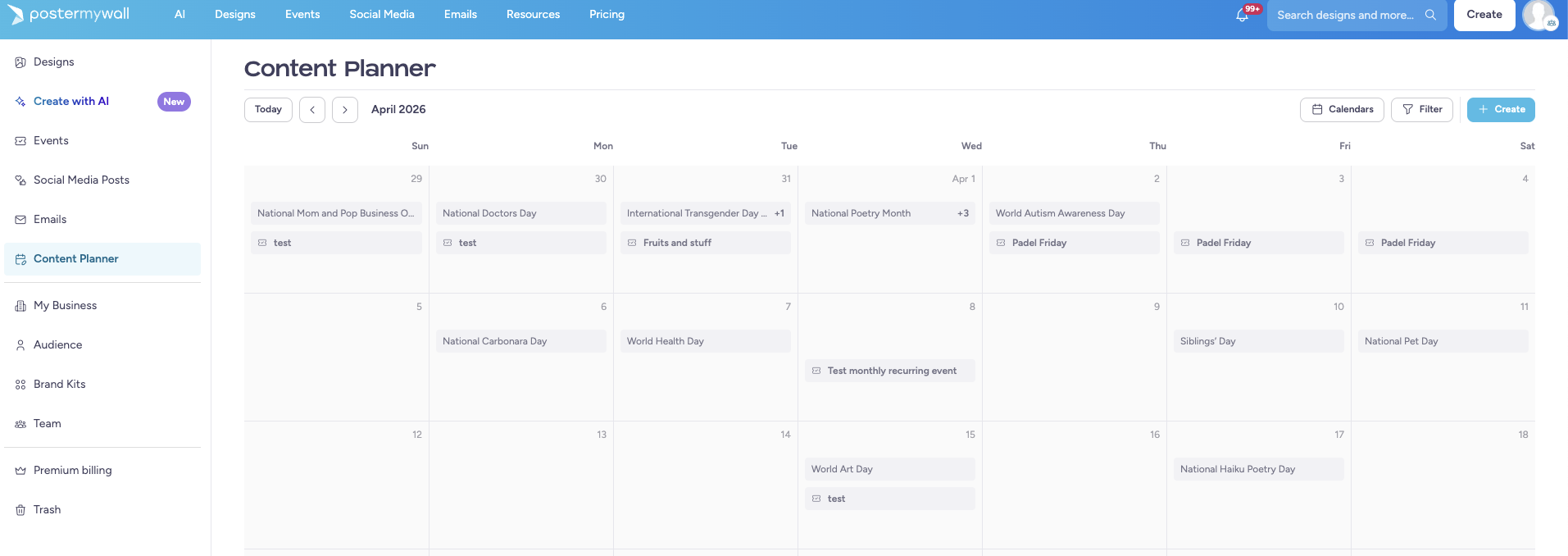Open World Autism Awareness Day event
The image size is (1568, 556).
coord(1075,213)
